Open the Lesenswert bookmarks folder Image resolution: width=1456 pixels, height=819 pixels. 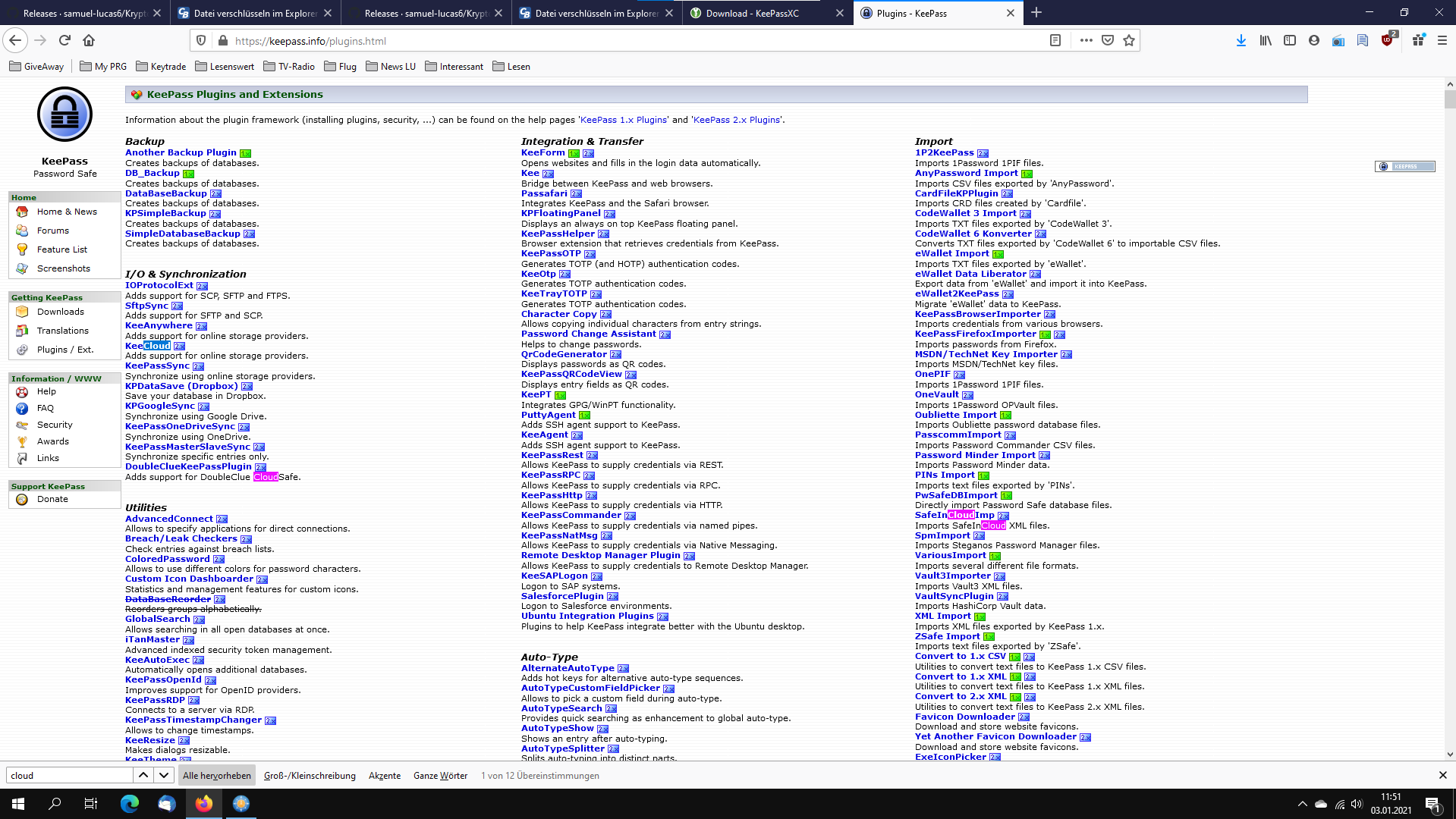point(225,67)
